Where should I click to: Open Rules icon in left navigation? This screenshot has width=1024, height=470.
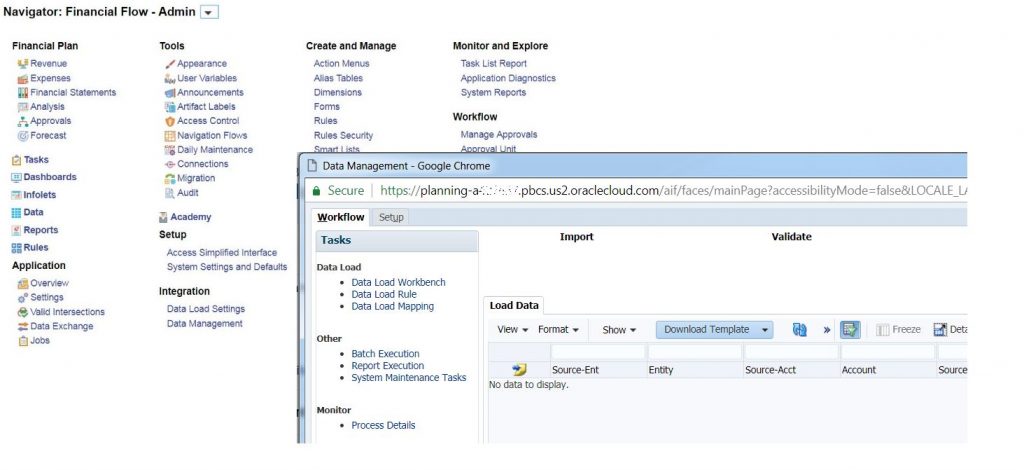16,247
